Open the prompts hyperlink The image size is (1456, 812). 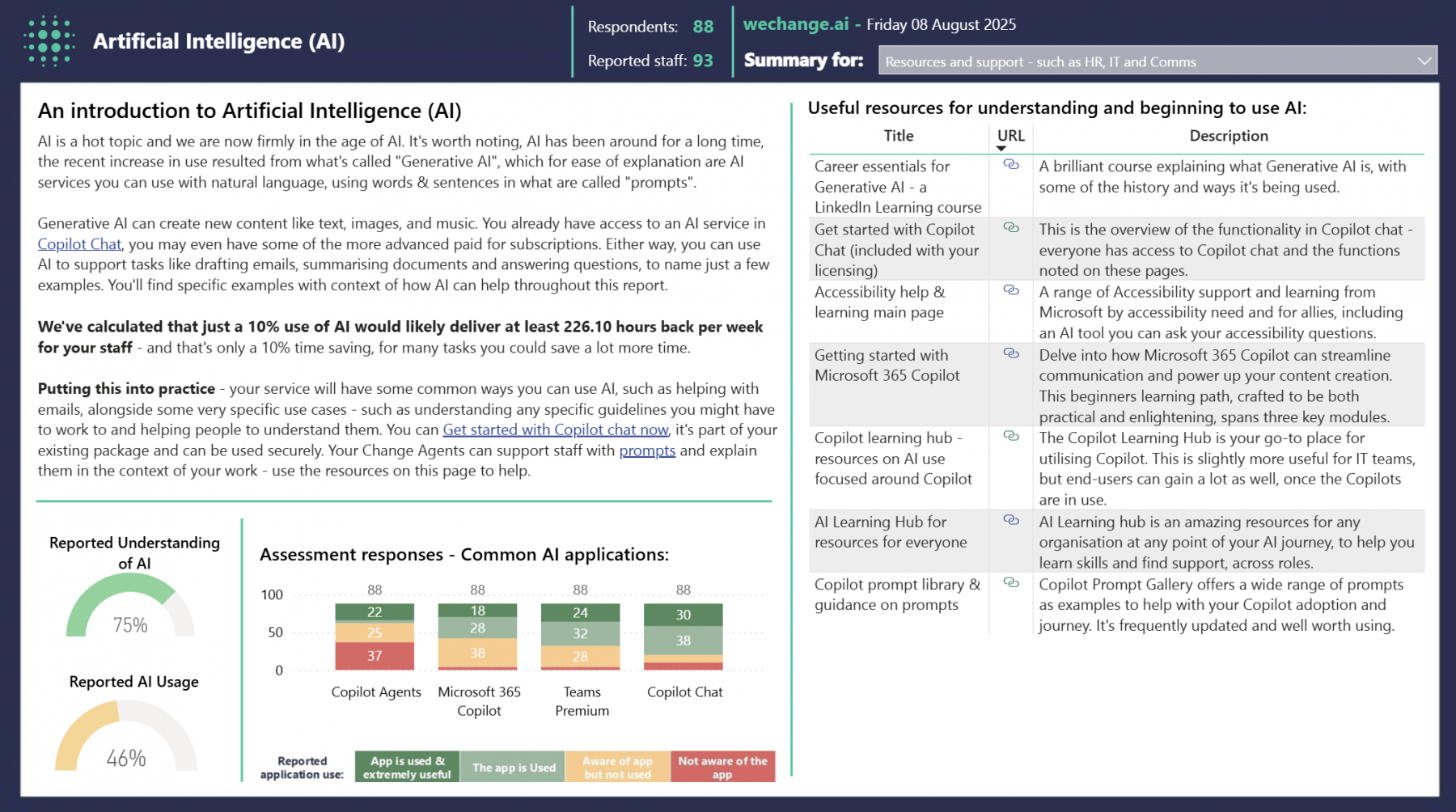(647, 451)
